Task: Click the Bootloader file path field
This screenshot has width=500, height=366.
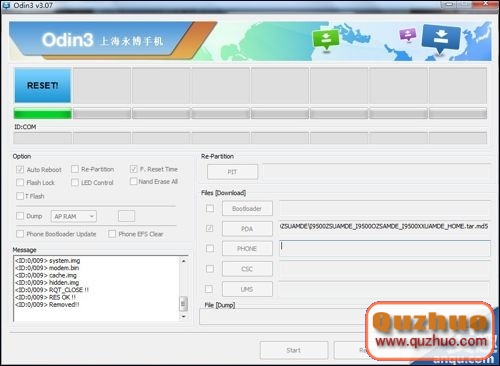Action: coord(384,208)
